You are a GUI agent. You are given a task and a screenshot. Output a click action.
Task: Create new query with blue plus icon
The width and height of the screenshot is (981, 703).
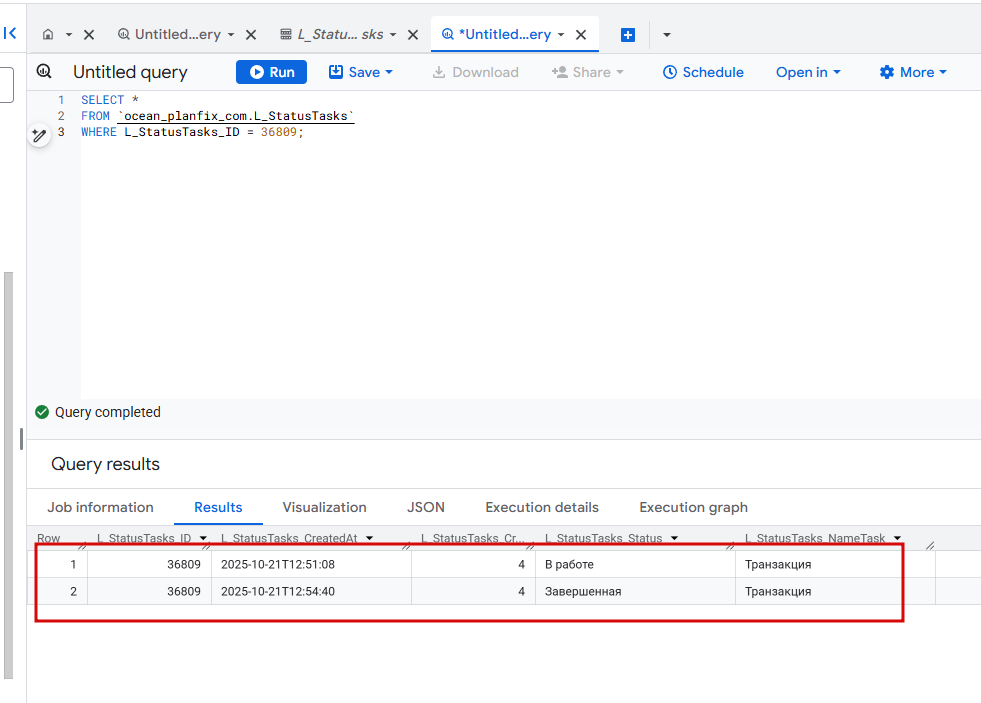pos(628,35)
